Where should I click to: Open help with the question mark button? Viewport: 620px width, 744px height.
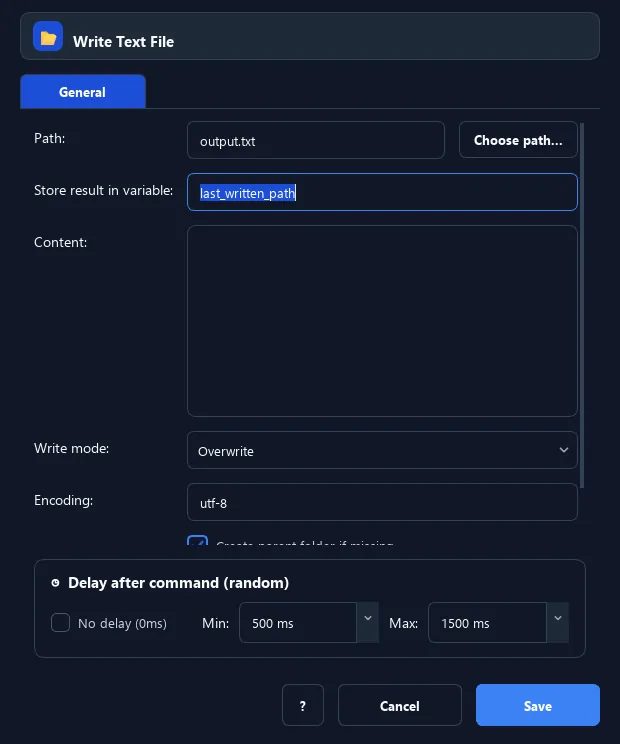(303, 705)
